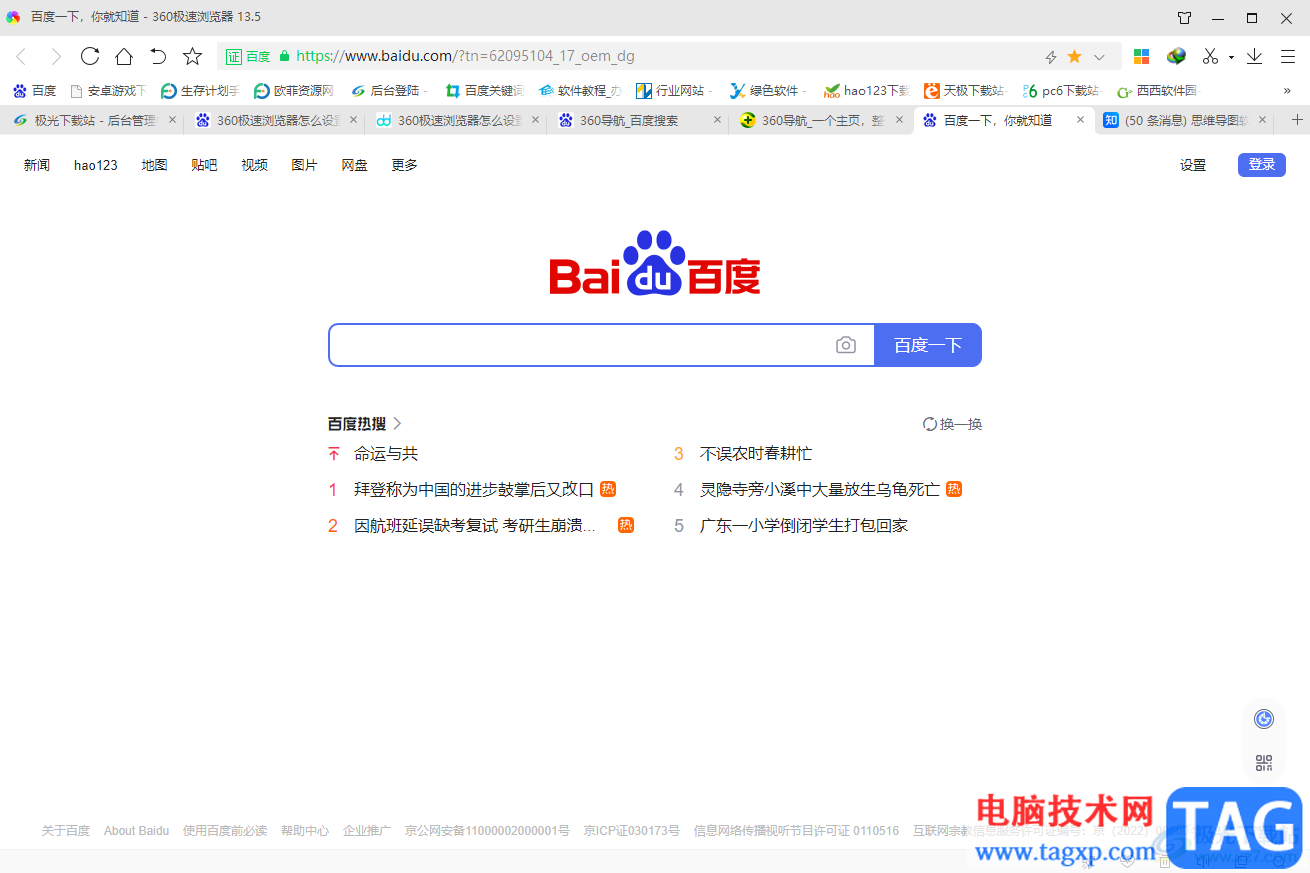Switch to the 极光下载站 - 后台管理 tab

91,120
